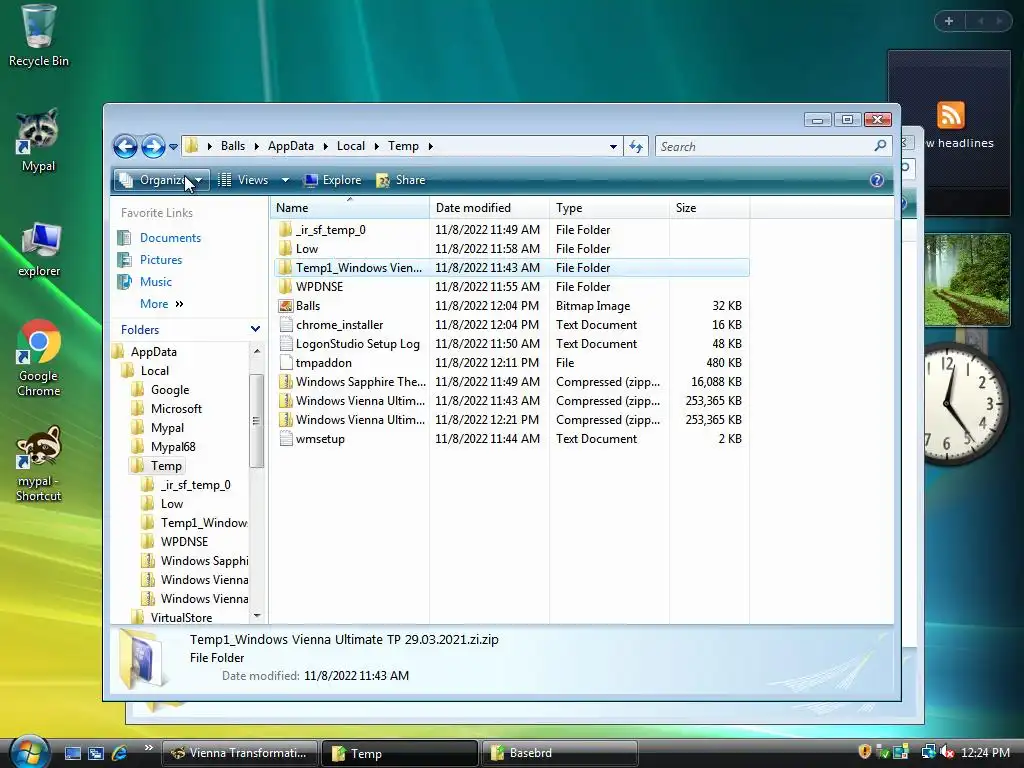Launch the Google Chrome desktop icon
Viewport: 1024px width, 768px height.
point(39,357)
